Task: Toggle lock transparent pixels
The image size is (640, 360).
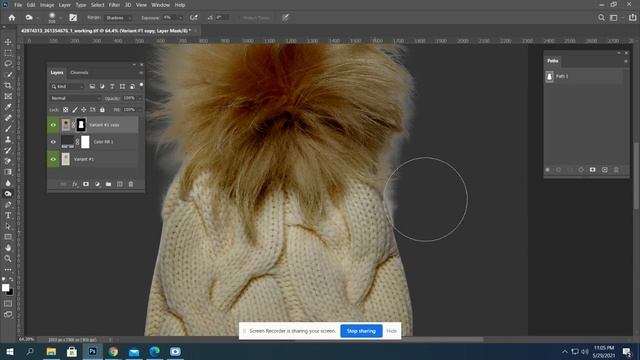Action: (65, 110)
